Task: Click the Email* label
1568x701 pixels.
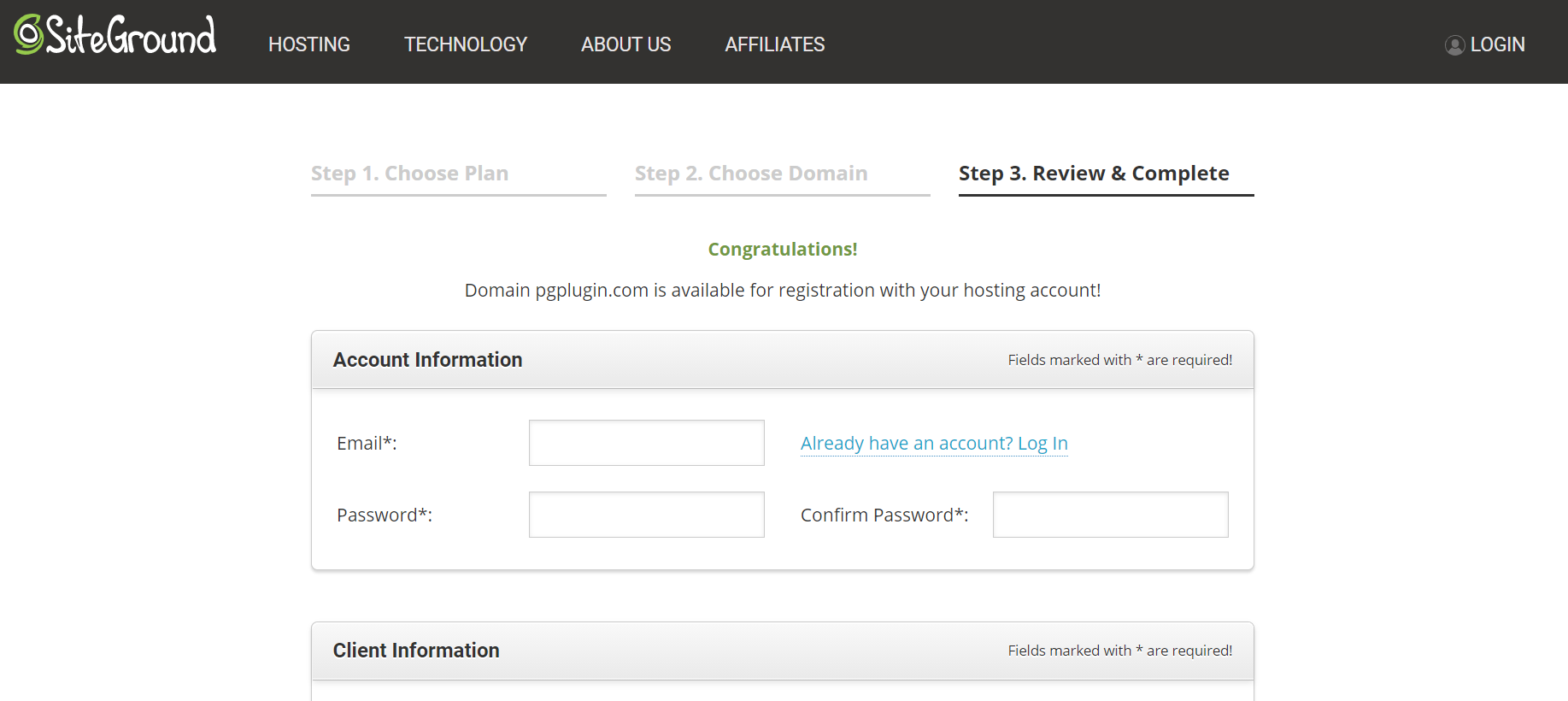Action: pos(367,444)
